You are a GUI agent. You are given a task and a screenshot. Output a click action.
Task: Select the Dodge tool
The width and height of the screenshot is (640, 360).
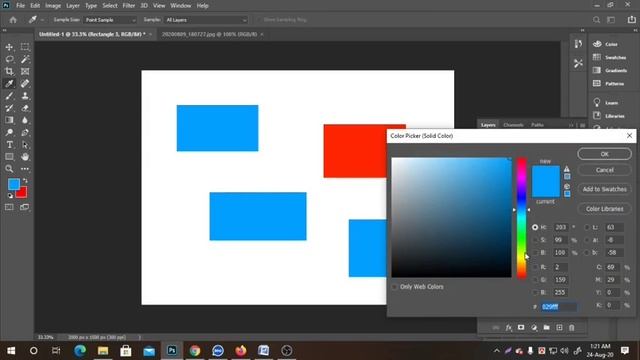click(9, 132)
